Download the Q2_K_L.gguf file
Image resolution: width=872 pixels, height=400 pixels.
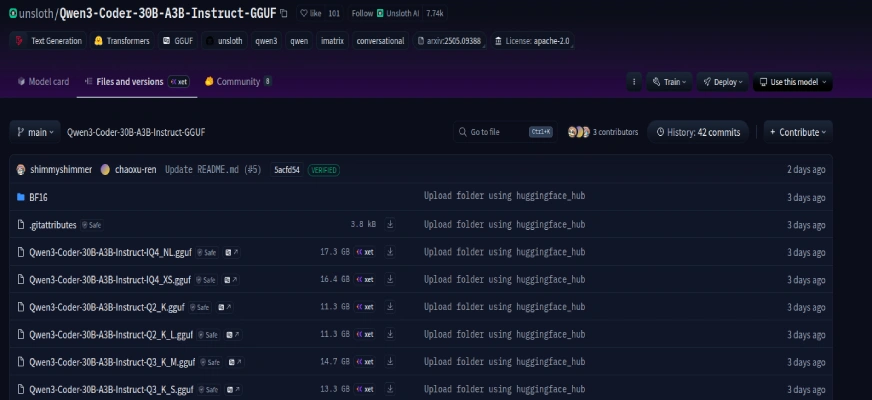coord(390,334)
